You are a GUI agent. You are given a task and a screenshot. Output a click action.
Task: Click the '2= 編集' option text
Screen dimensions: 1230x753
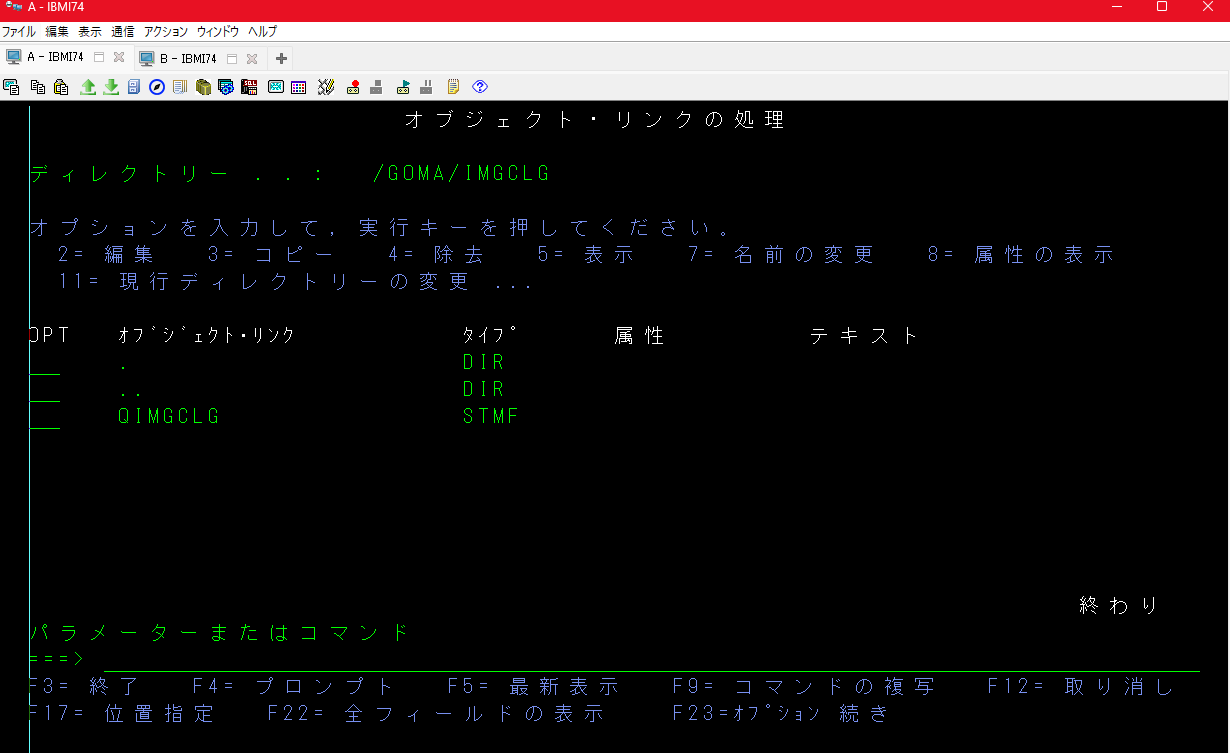pyautogui.click(x=106, y=255)
